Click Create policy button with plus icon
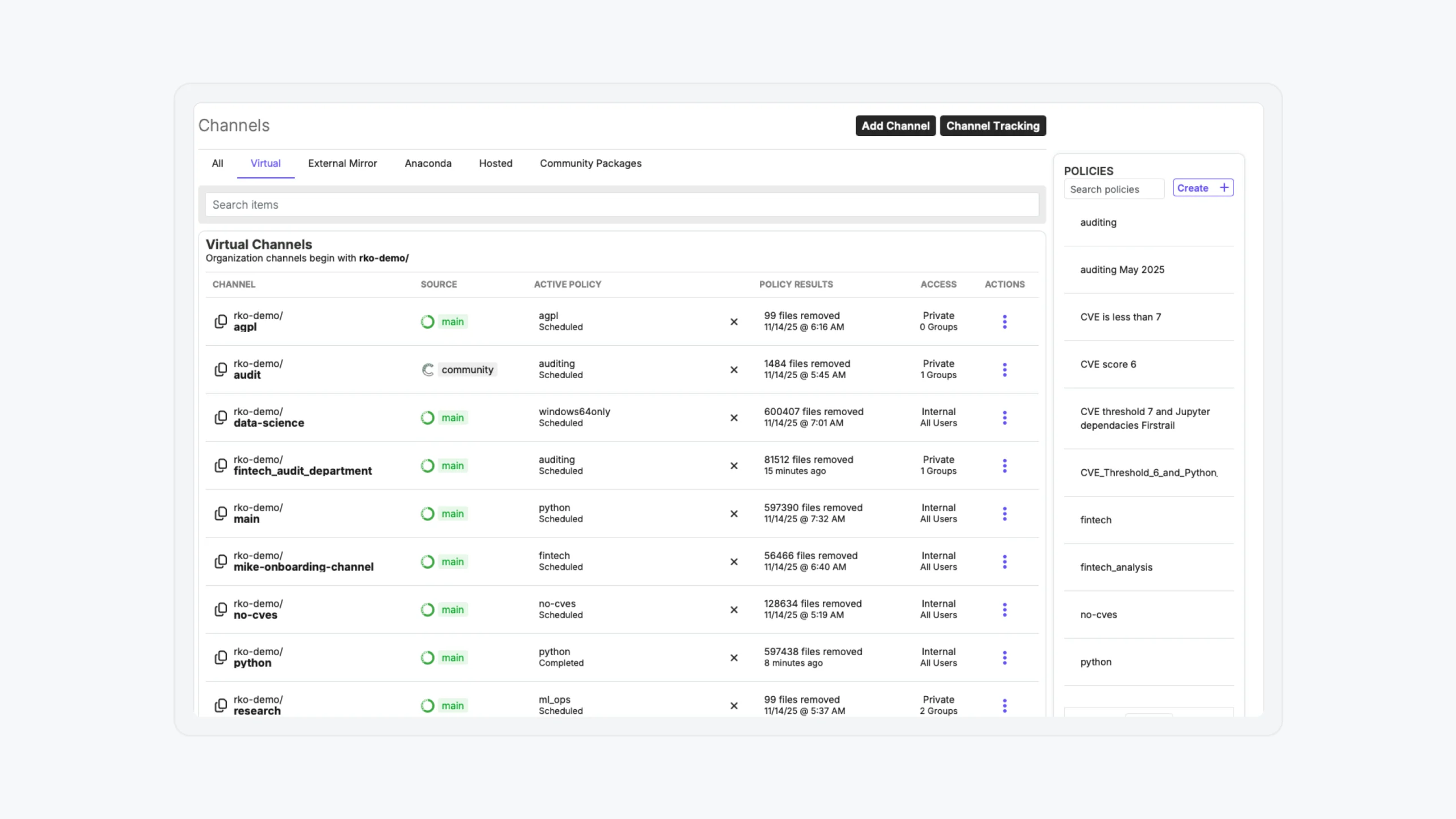This screenshot has height=819, width=1456. (x=1202, y=188)
